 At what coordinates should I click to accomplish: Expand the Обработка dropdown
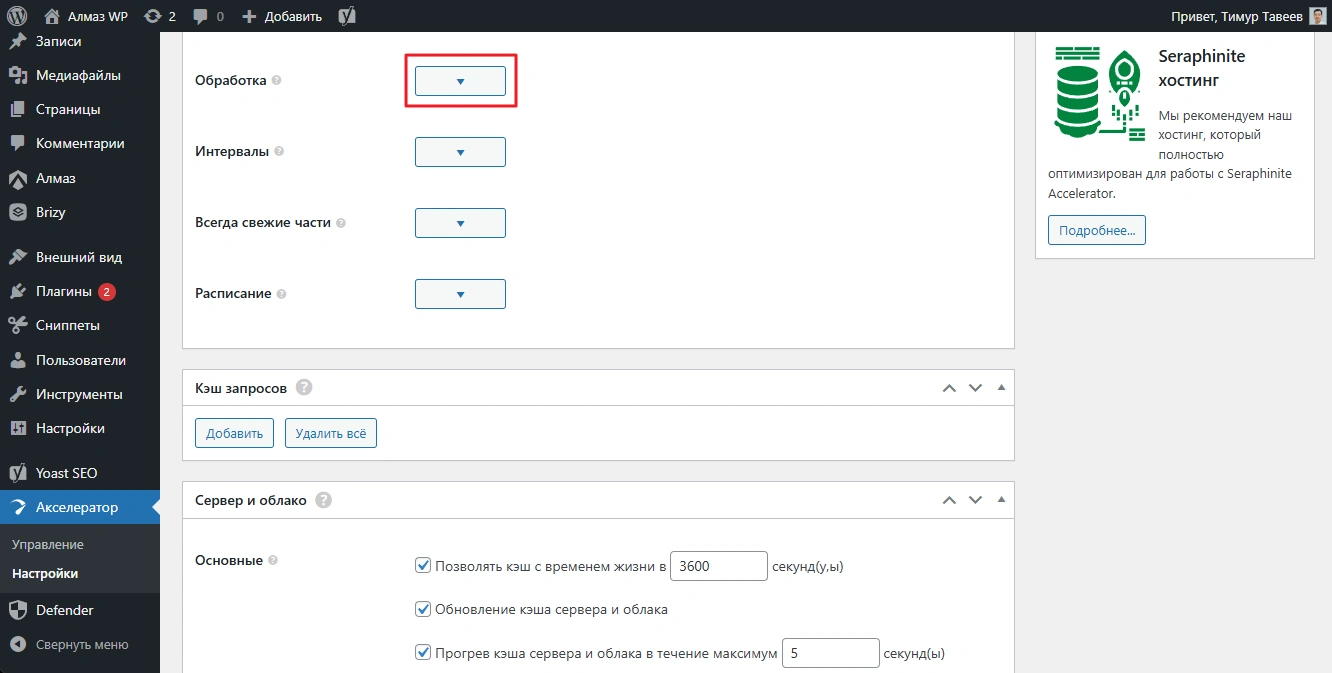pyautogui.click(x=460, y=81)
